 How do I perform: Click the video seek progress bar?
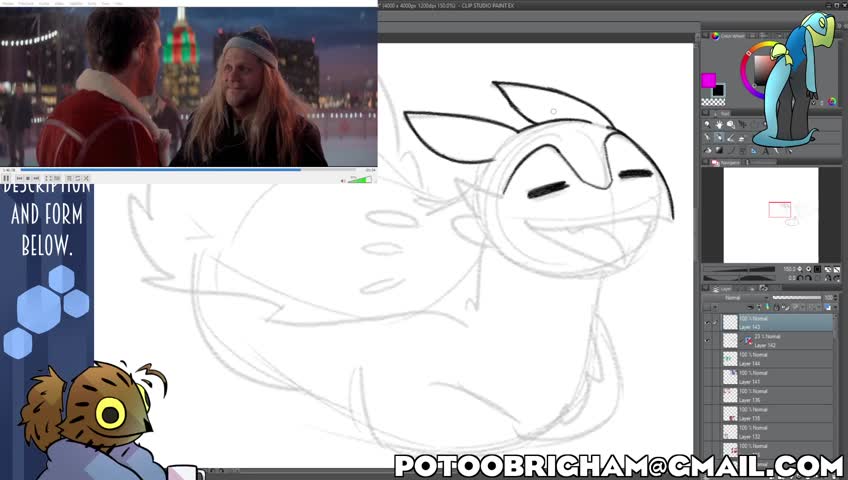(x=150, y=170)
